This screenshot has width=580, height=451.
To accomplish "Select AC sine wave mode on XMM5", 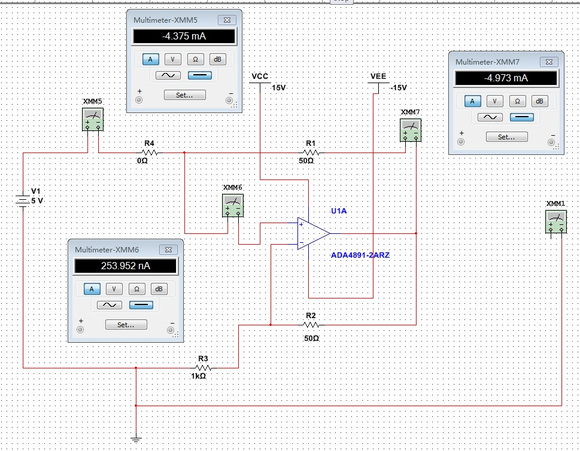I will tap(168, 75).
